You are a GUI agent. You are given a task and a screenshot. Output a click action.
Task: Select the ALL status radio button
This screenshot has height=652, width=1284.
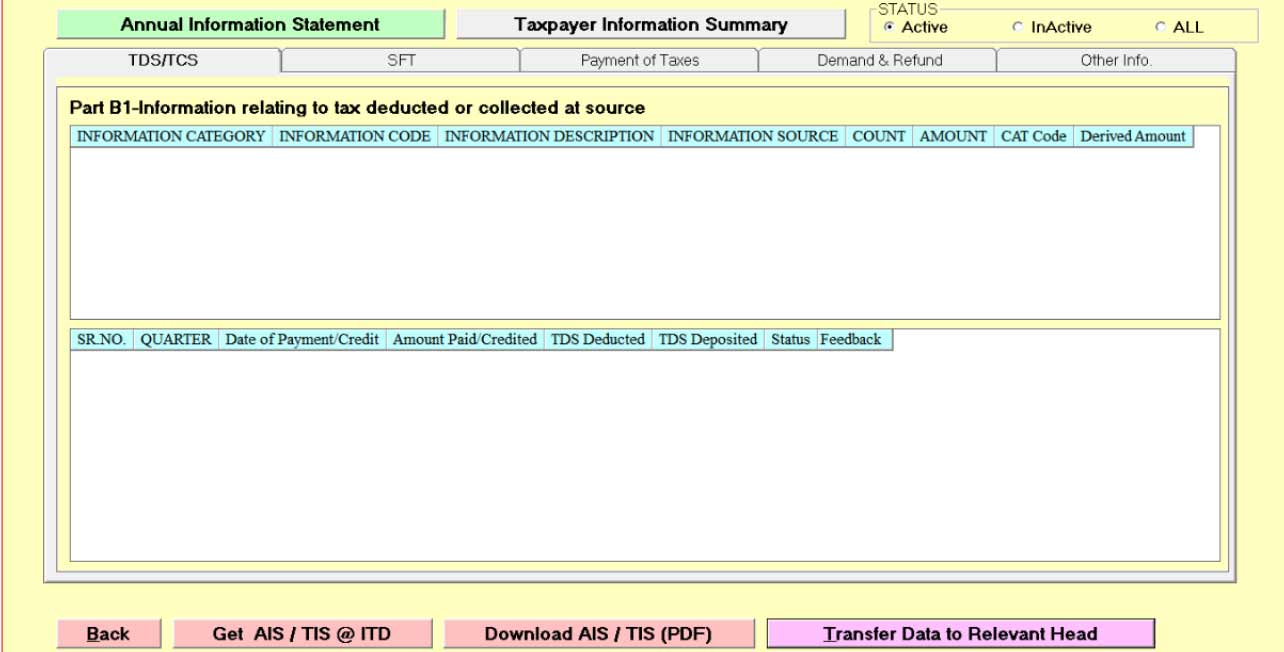[1160, 27]
